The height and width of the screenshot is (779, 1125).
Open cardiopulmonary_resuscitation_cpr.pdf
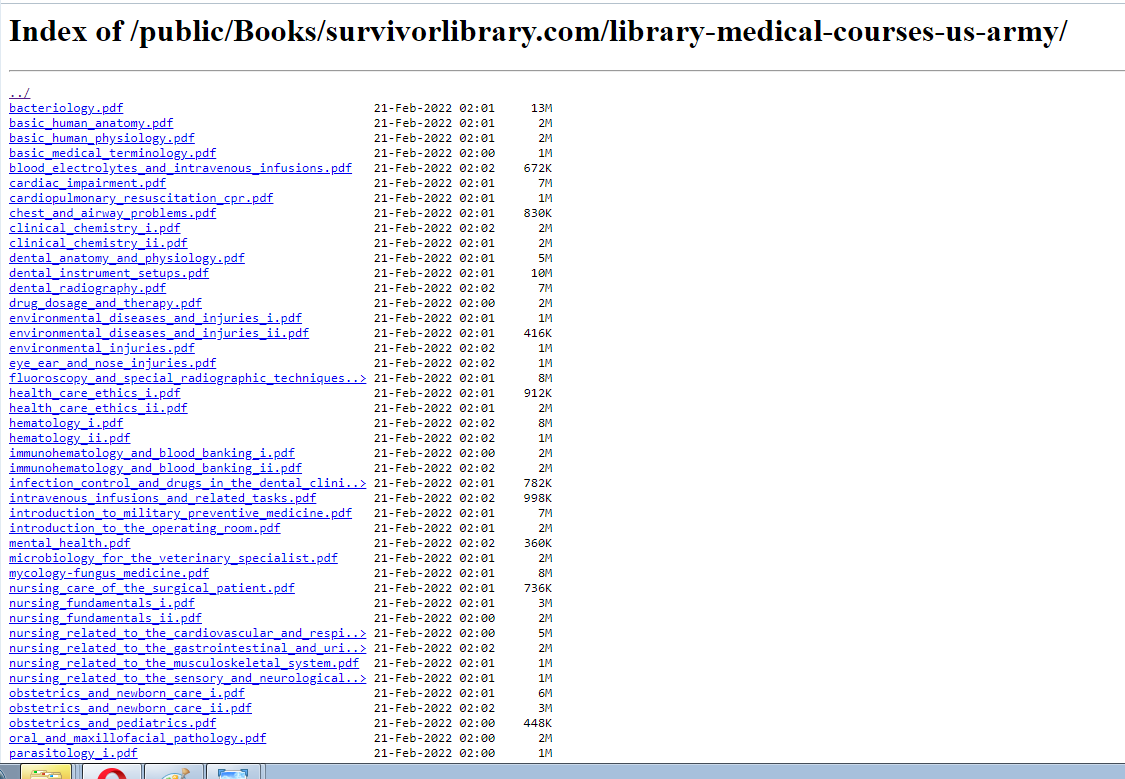point(141,199)
